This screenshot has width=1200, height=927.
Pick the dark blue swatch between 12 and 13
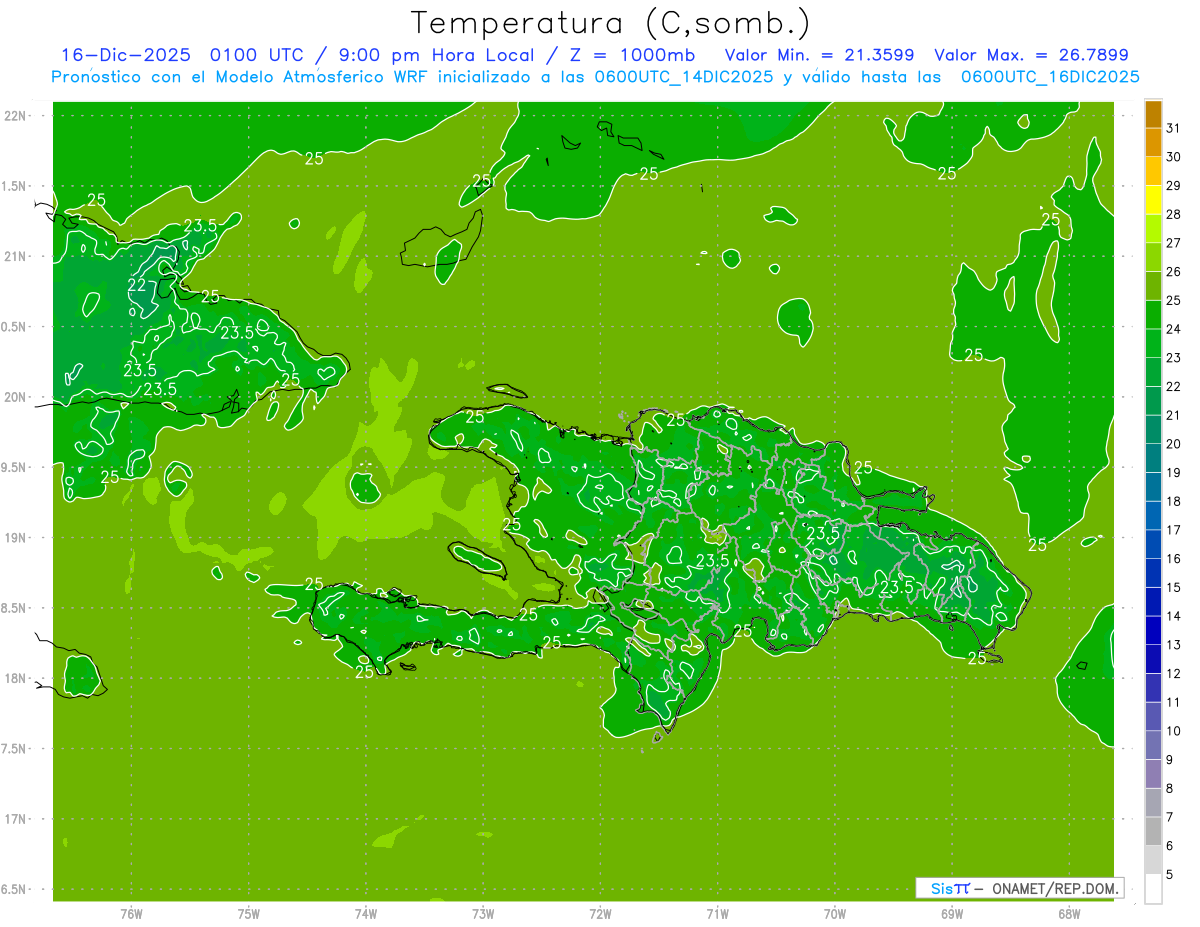1153,660
